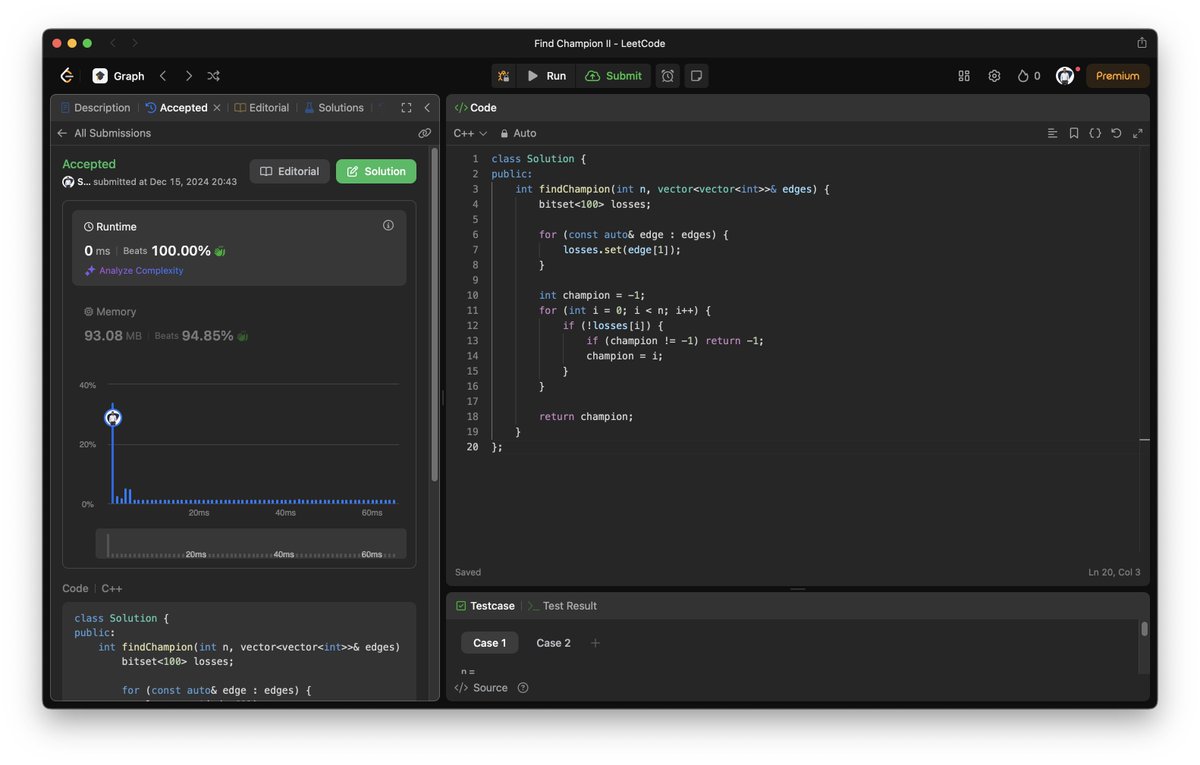
Task: Click the avatar marker on runtime chart
Action: [x=113, y=418]
